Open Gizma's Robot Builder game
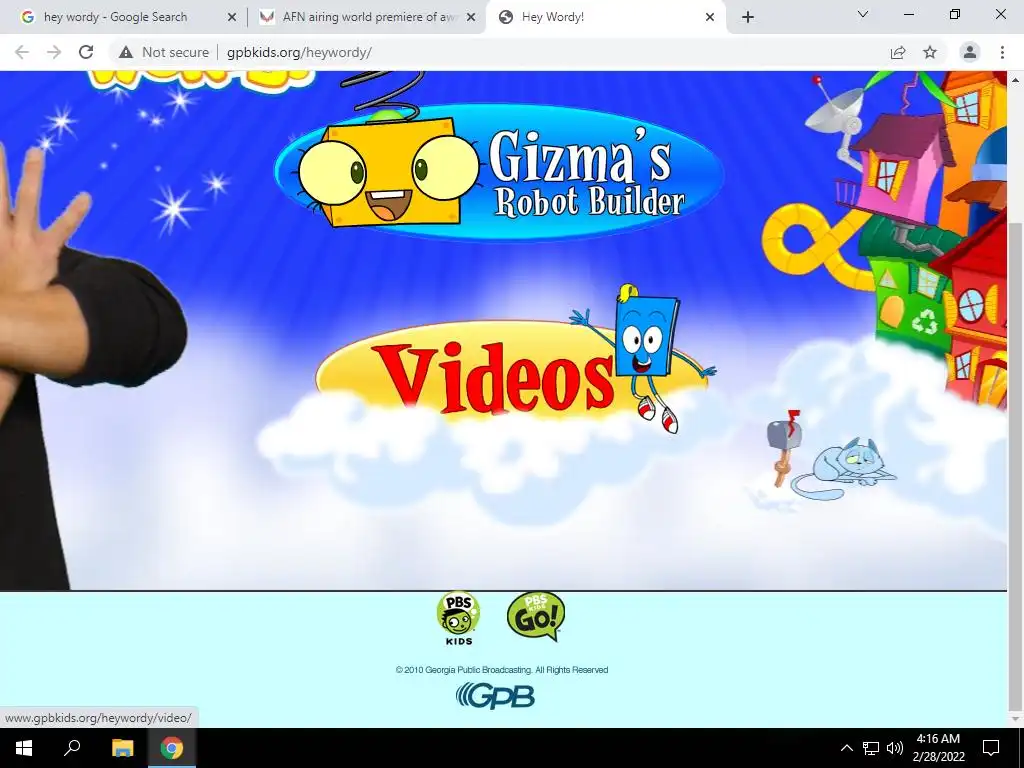 [x=500, y=173]
